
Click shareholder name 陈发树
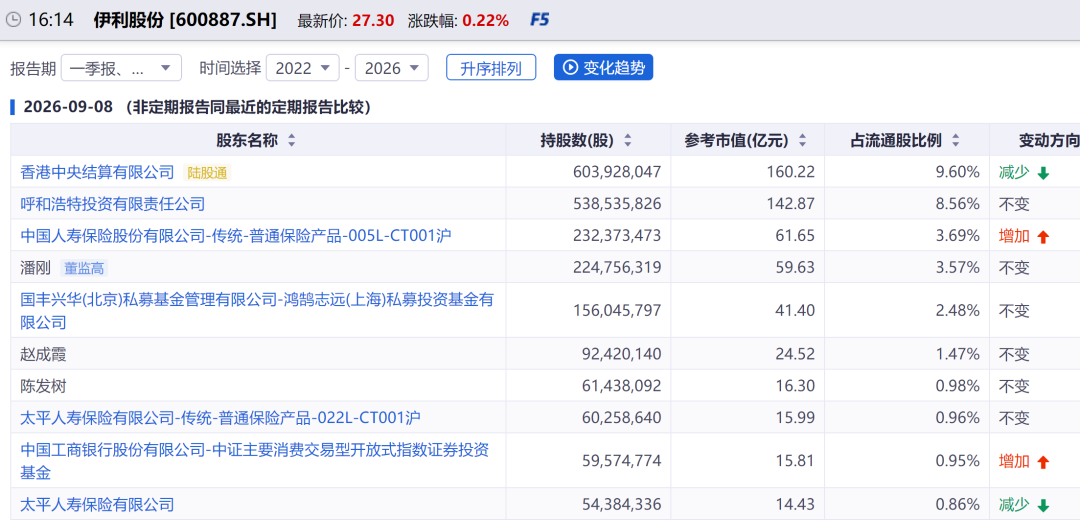[x=43, y=386]
